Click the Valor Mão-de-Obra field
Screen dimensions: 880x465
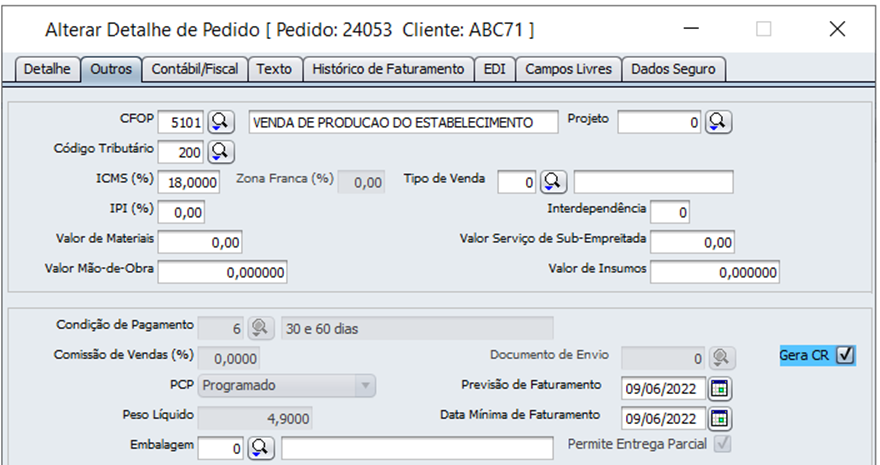click(x=222, y=272)
